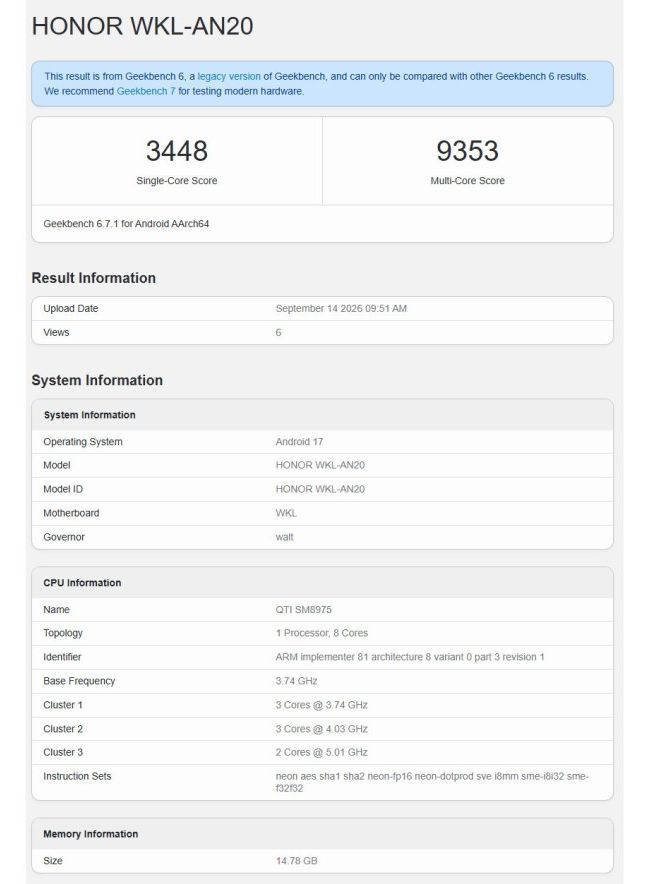Click the Result Information heading
Image resolution: width=650 pixels, height=884 pixels.
94,278
